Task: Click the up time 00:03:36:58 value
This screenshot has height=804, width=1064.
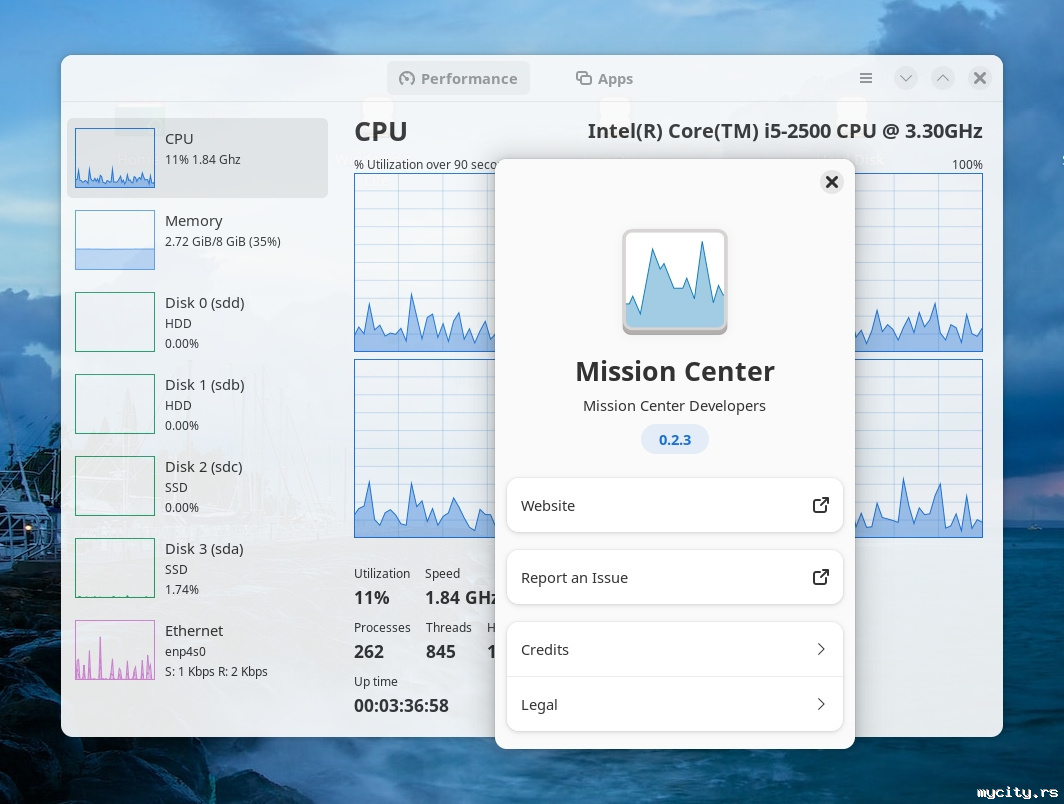Action: (401, 706)
